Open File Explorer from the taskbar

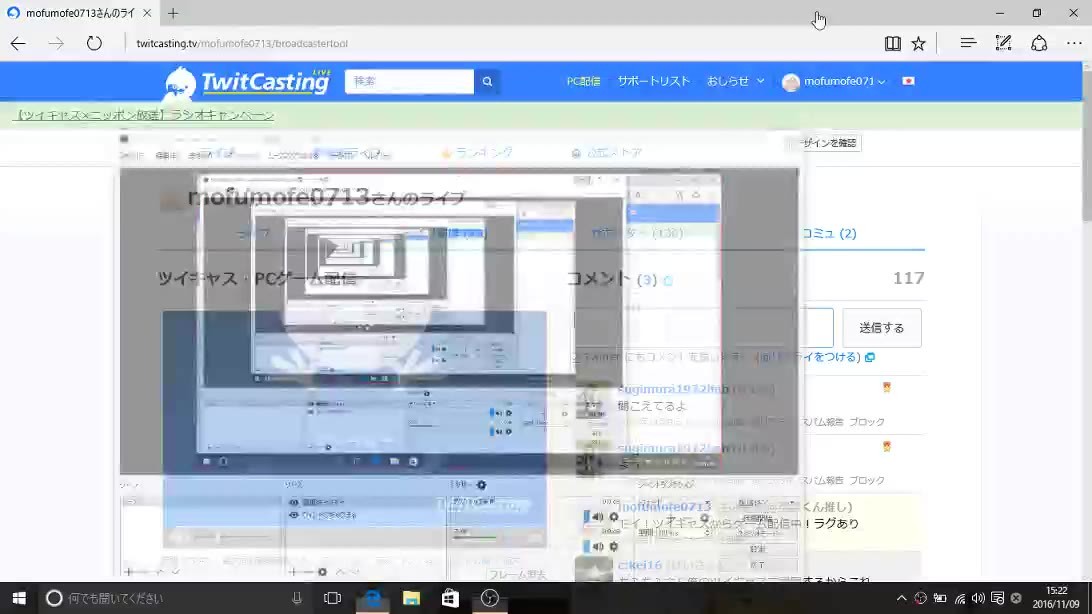(412, 598)
